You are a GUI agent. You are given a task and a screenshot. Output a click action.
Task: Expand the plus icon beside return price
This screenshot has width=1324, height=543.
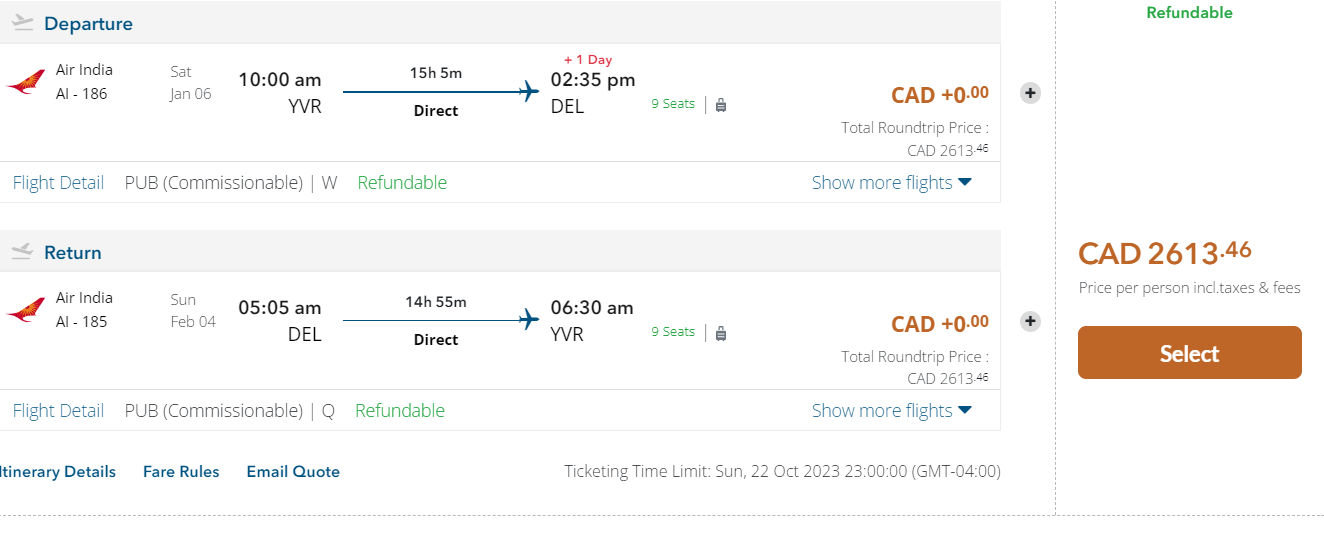click(1030, 321)
